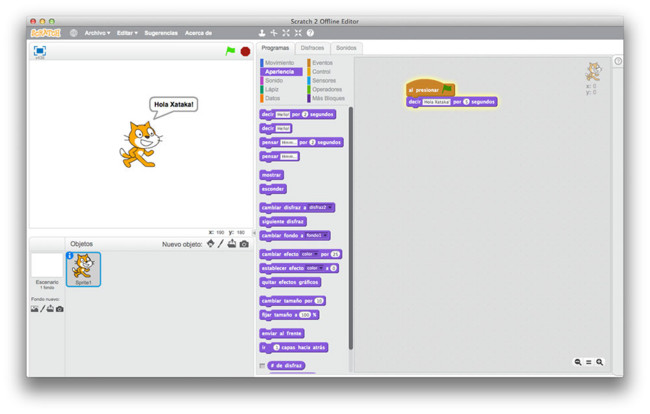Paint a new sprite with the brush icon
The height and width of the screenshot is (414, 650).
(x=221, y=244)
